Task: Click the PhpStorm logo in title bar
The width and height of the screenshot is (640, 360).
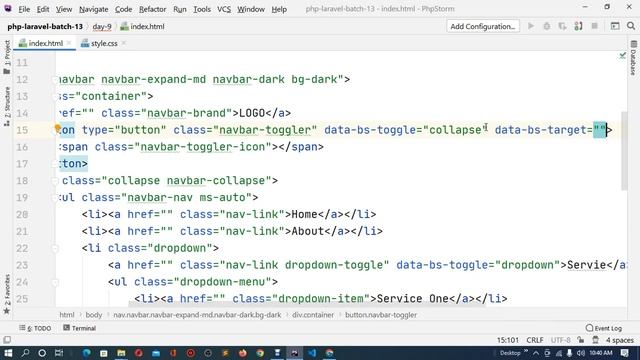Action: click(8, 9)
